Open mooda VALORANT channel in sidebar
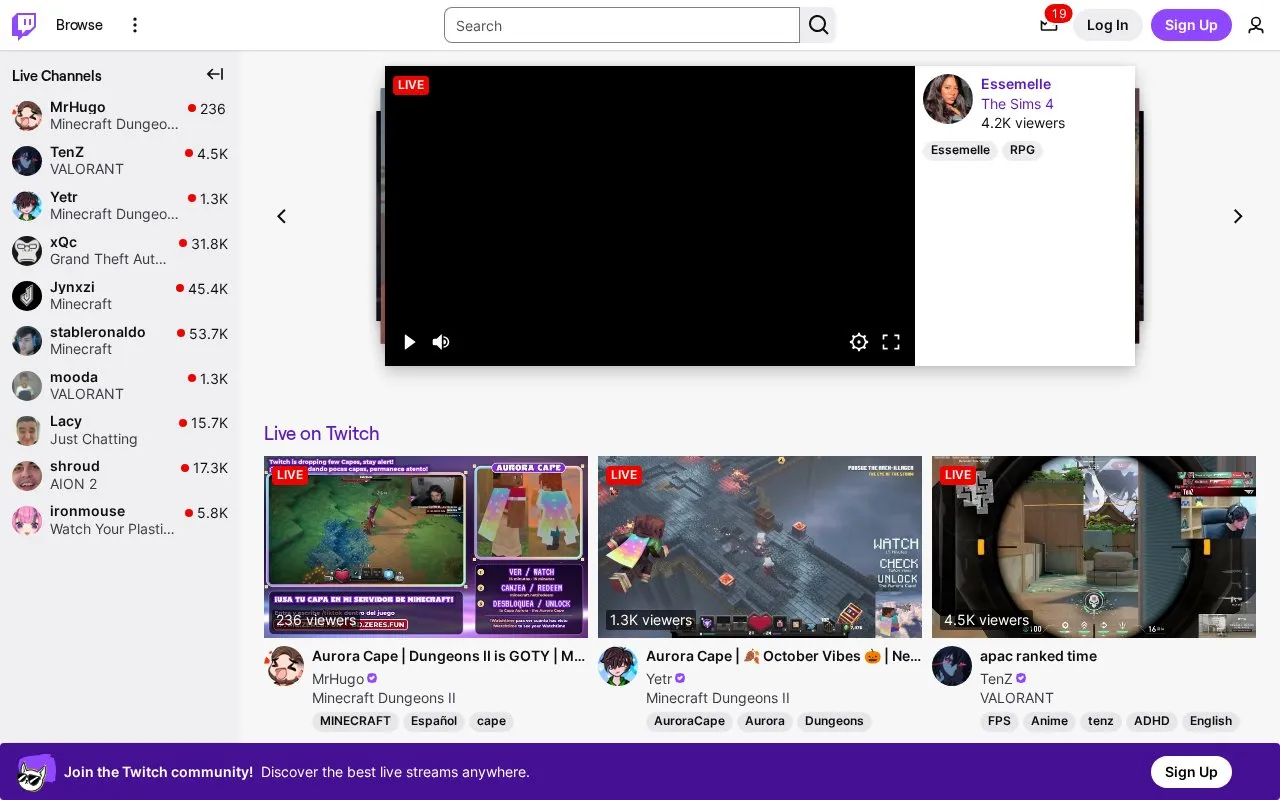1280x800 pixels. coord(120,386)
